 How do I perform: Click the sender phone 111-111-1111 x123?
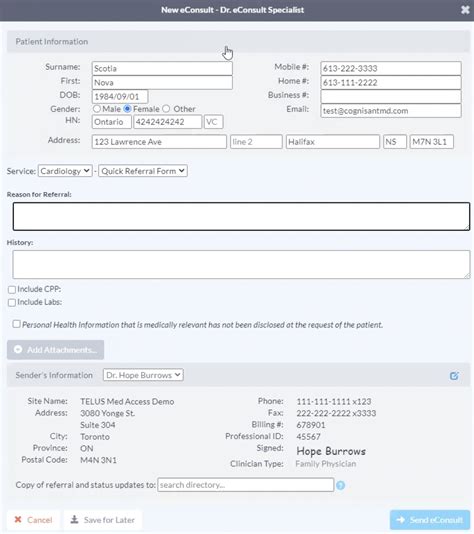tap(334, 402)
